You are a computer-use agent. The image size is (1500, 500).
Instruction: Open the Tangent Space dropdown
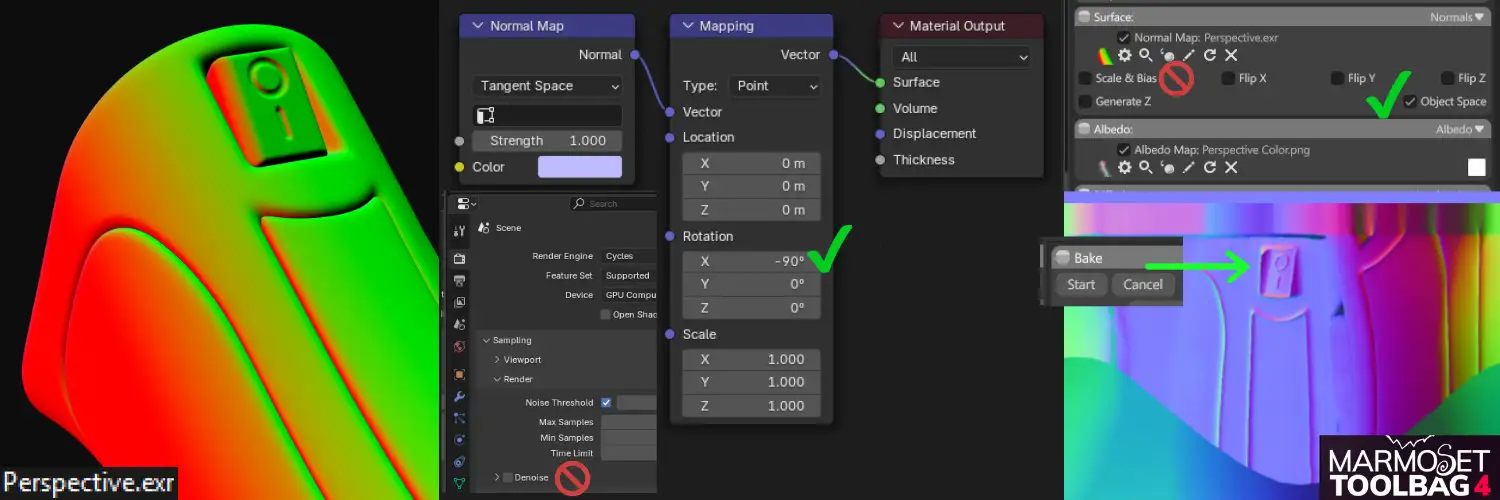tap(547, 86)
